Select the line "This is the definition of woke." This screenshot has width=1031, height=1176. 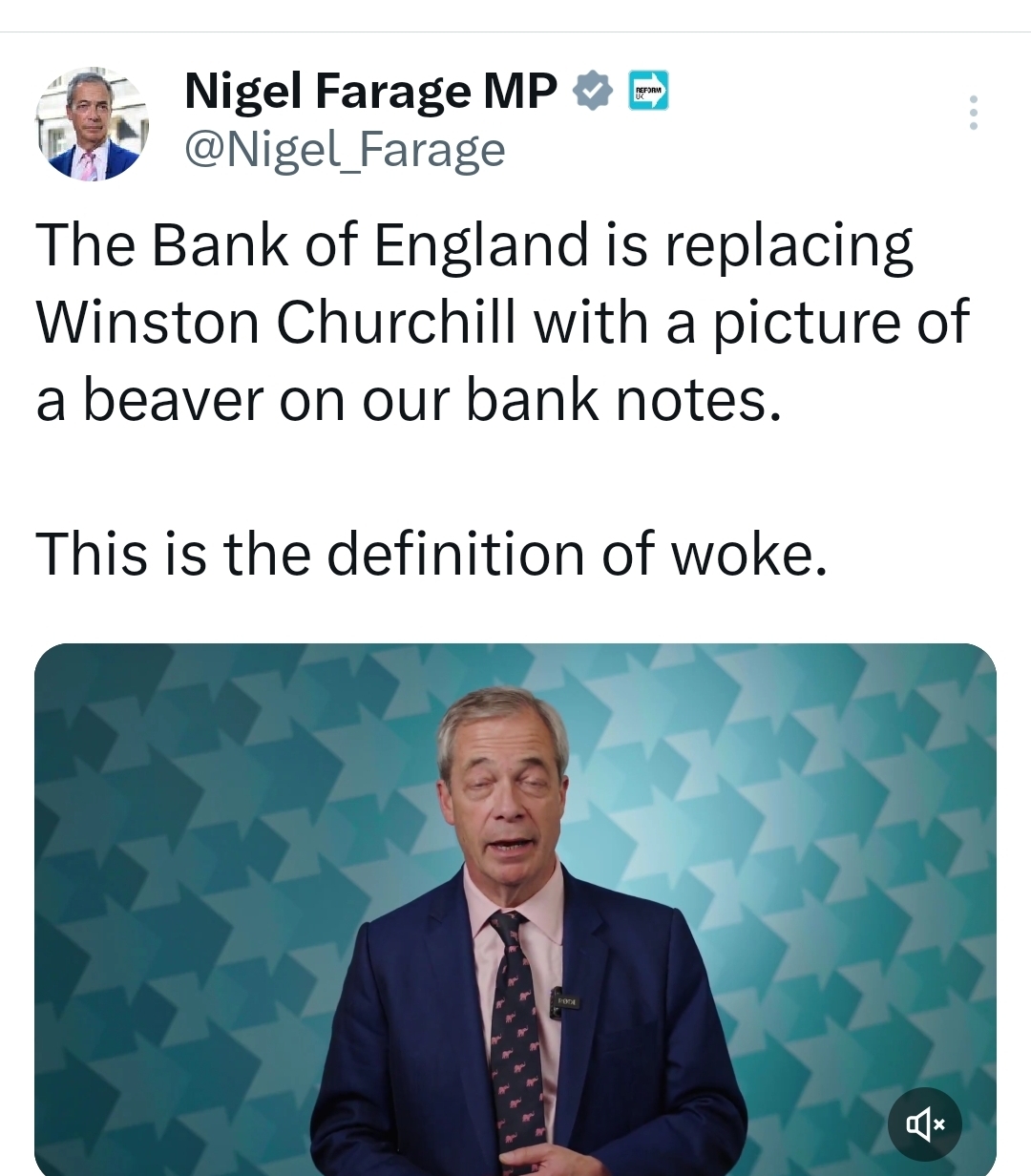pos(431,554)
